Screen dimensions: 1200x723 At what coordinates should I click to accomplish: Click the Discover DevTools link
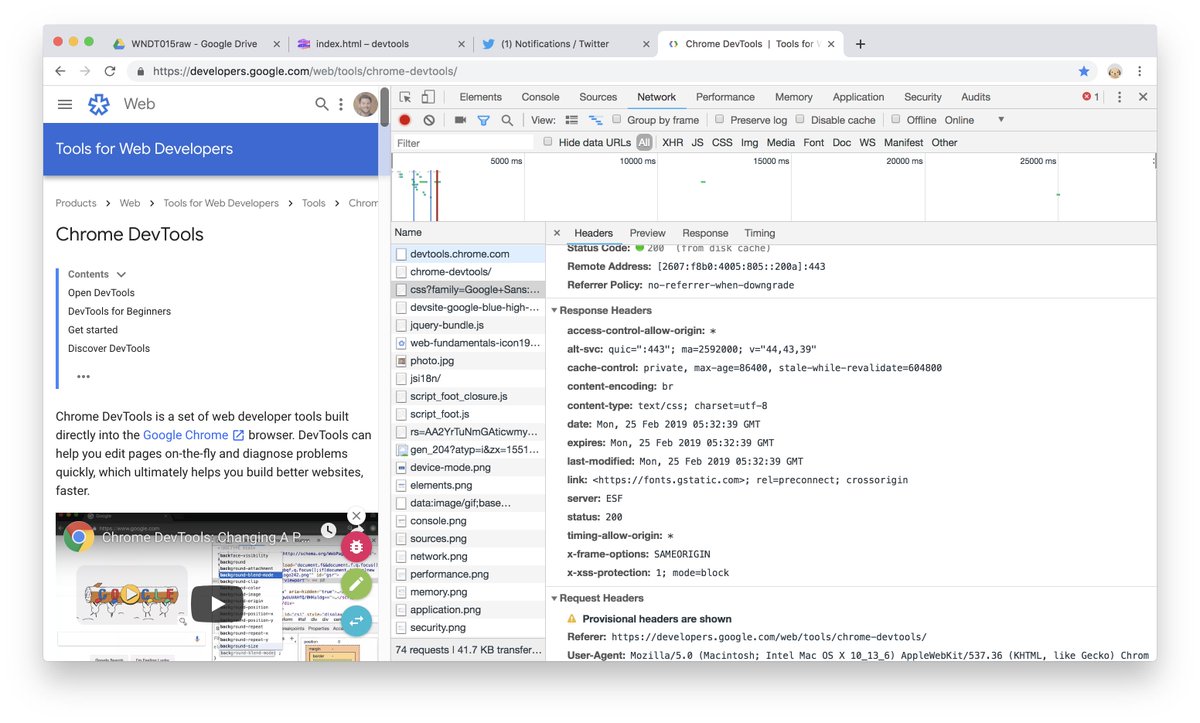point(109,348)
